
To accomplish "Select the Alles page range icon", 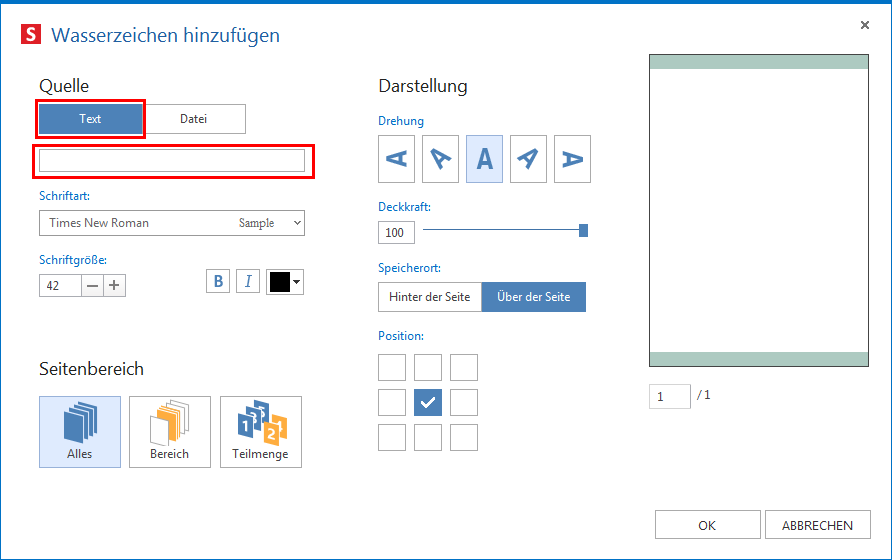I will pos(80,432).
